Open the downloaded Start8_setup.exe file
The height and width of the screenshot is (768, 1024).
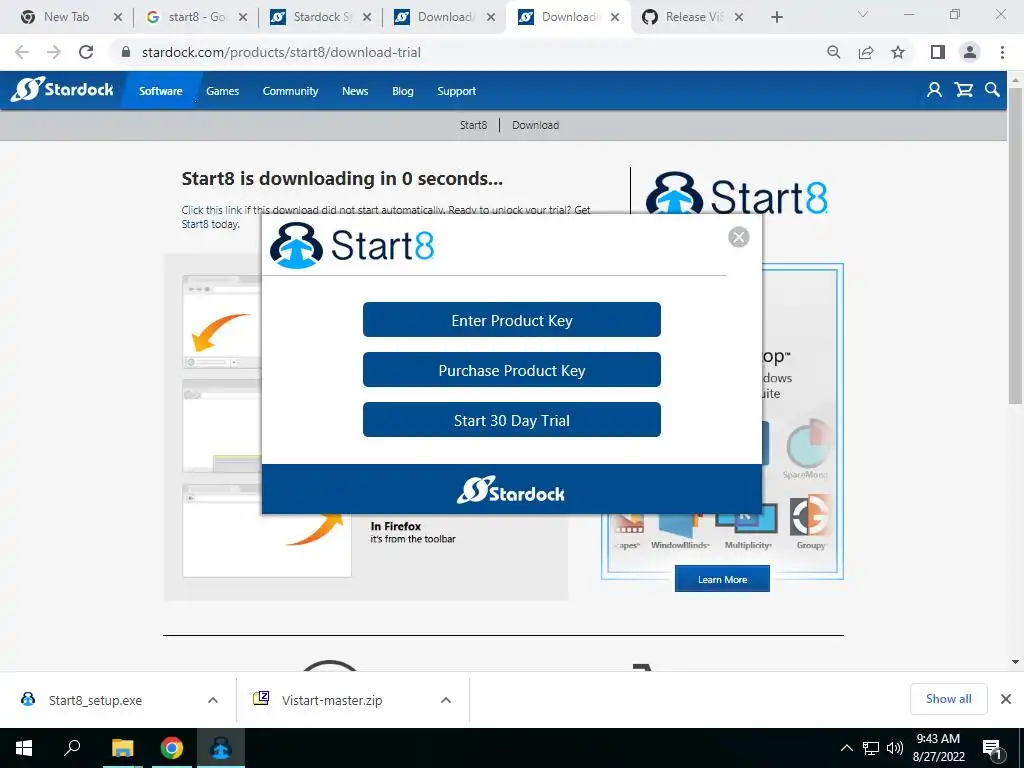[95, 700]
